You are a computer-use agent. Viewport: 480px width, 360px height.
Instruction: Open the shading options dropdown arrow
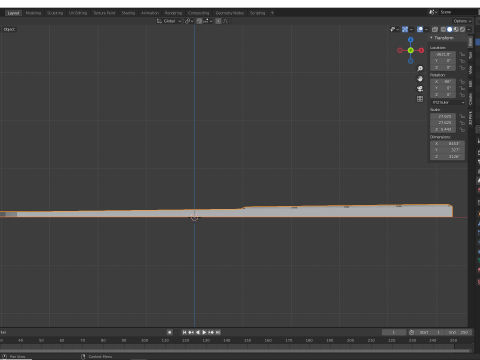click(469, 29)
